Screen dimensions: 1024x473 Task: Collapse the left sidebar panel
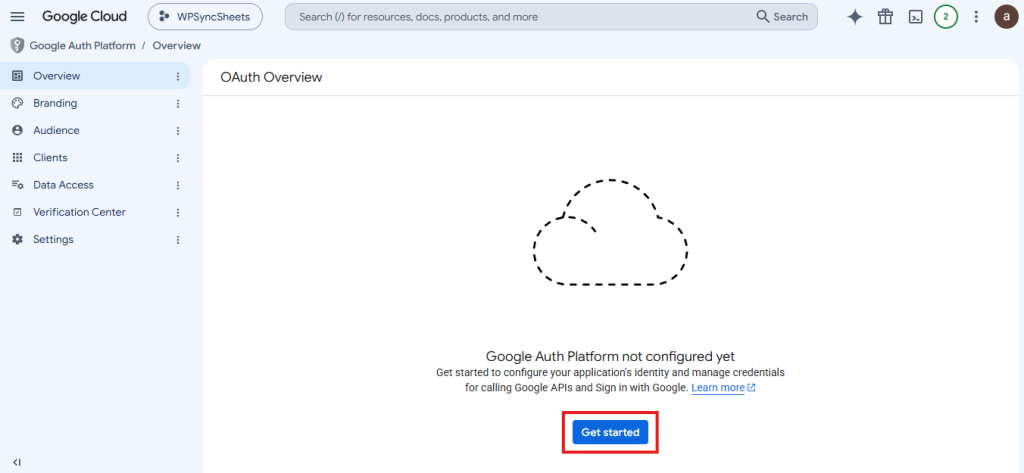[x=17, y=462]
